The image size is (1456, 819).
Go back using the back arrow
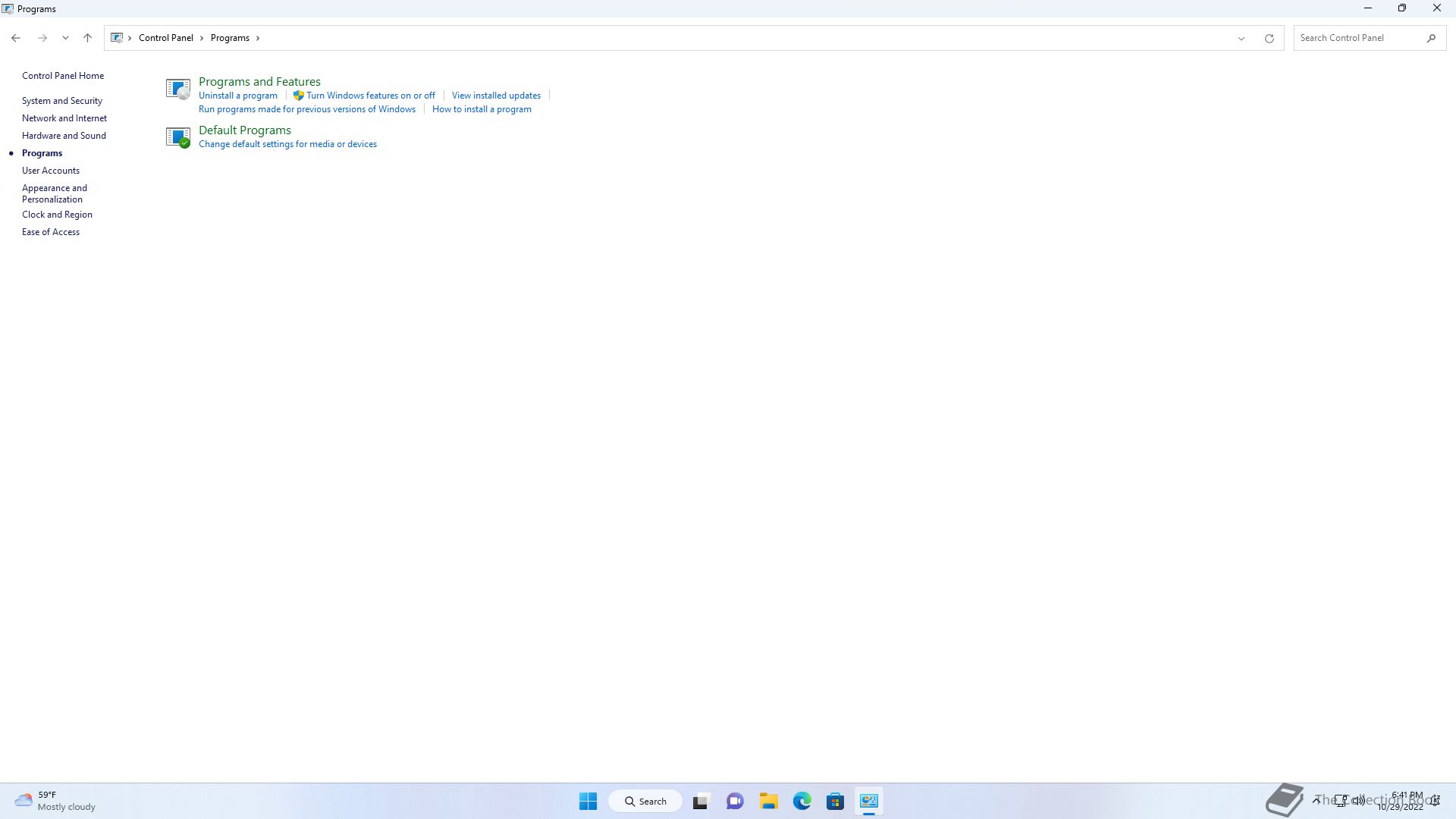click(x=16, y=38)
